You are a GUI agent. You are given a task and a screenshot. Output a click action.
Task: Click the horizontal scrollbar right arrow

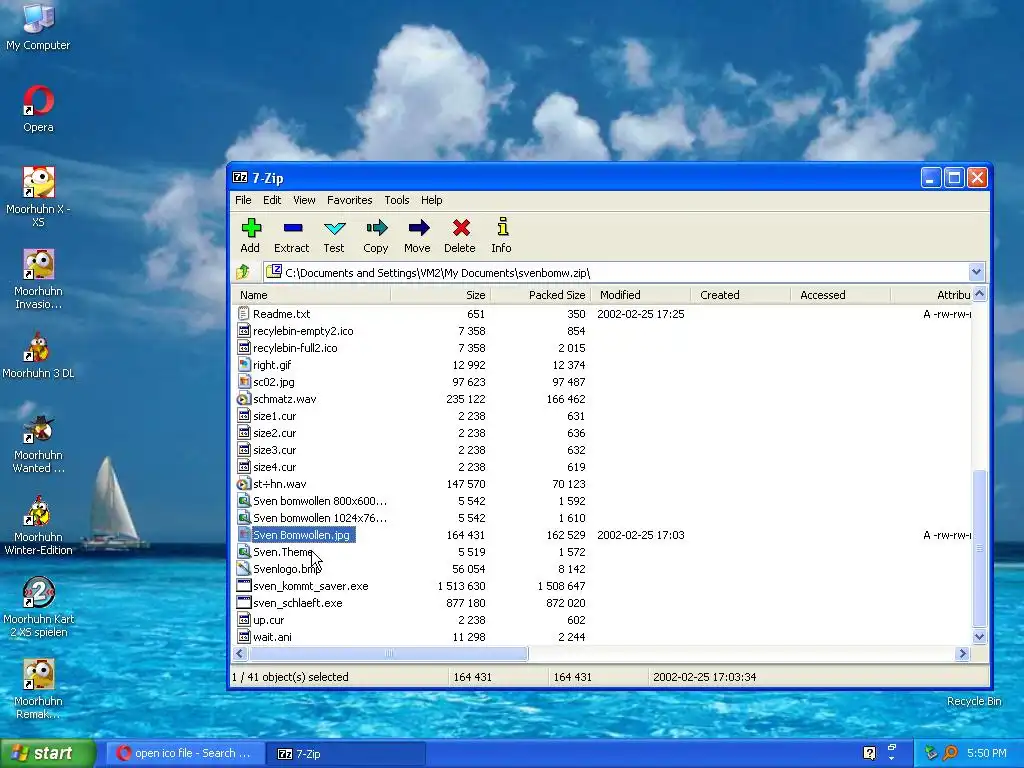tap(962, 653)
